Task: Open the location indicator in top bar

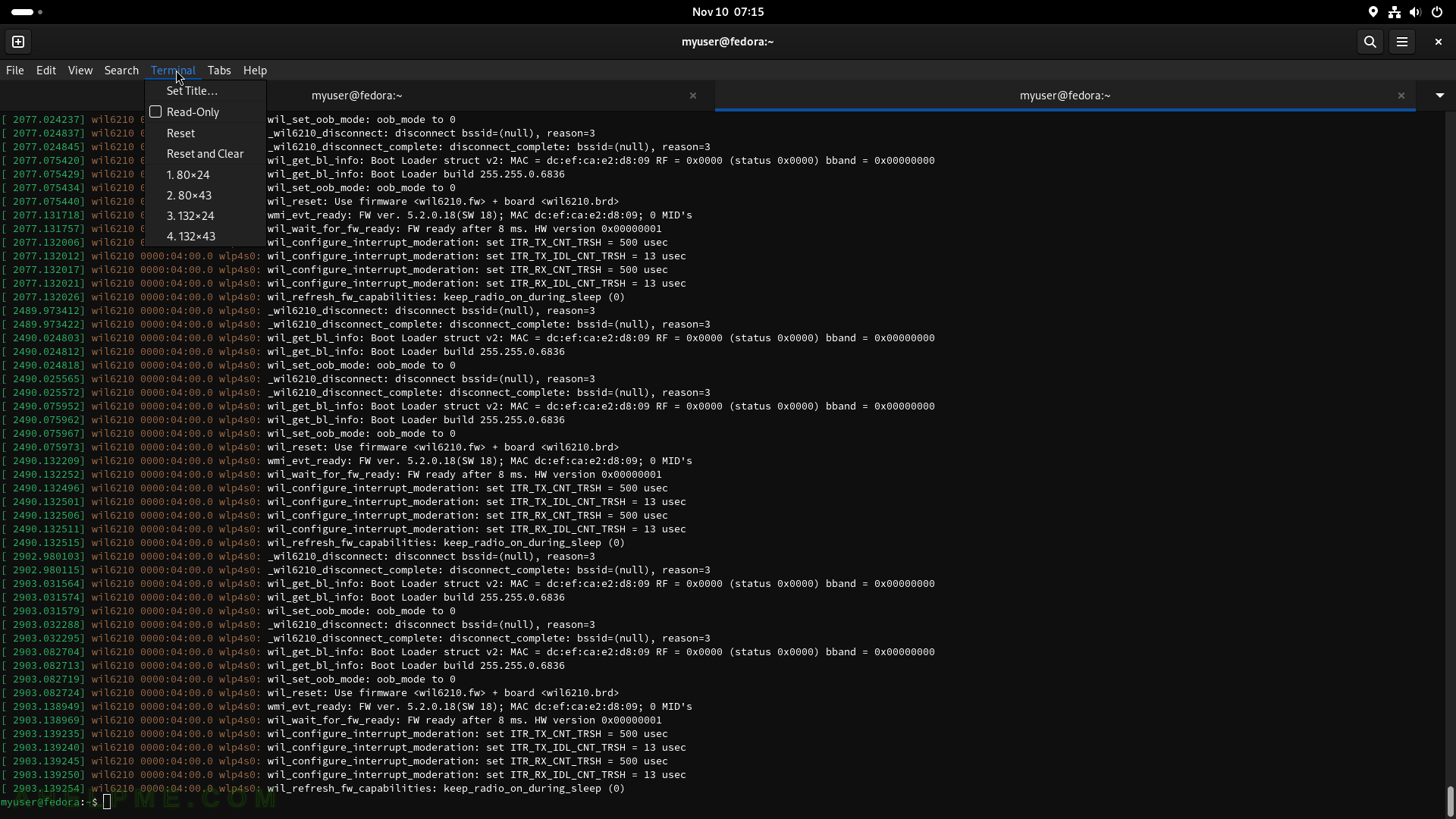Action: click(1373, 12)
